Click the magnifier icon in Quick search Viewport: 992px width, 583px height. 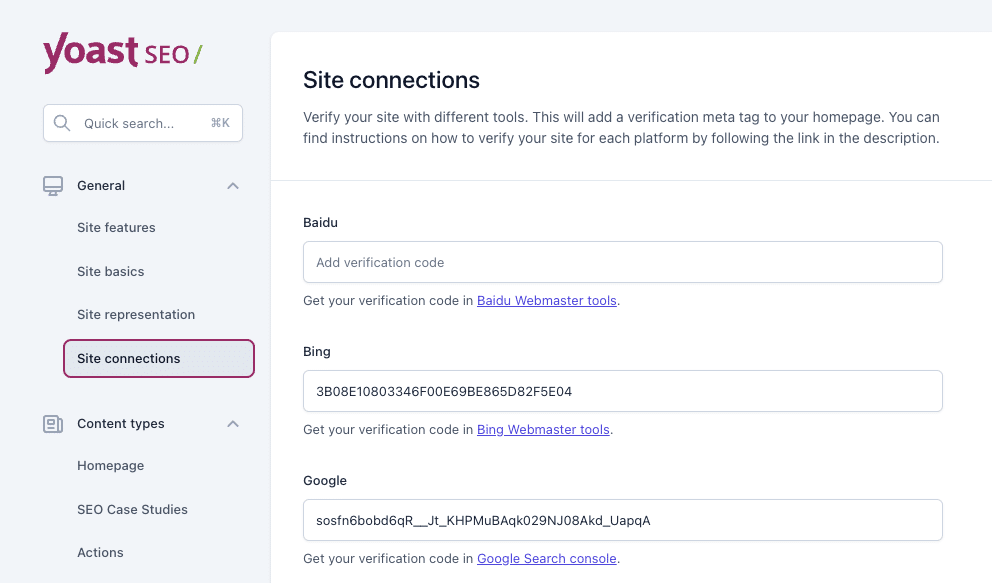[x=62, y=123]
